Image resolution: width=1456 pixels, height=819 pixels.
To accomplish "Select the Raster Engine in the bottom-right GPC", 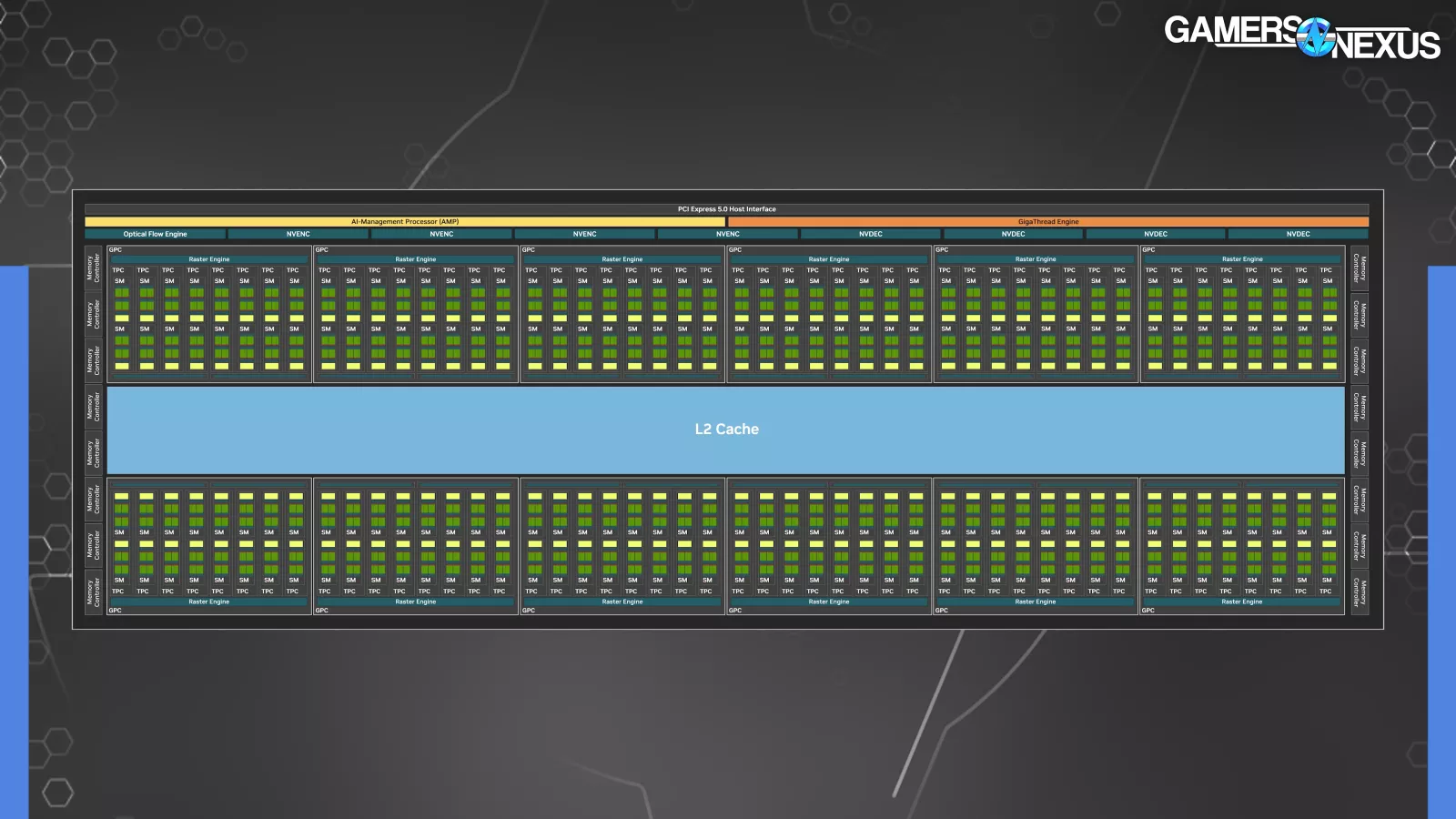I will 1242,602.
